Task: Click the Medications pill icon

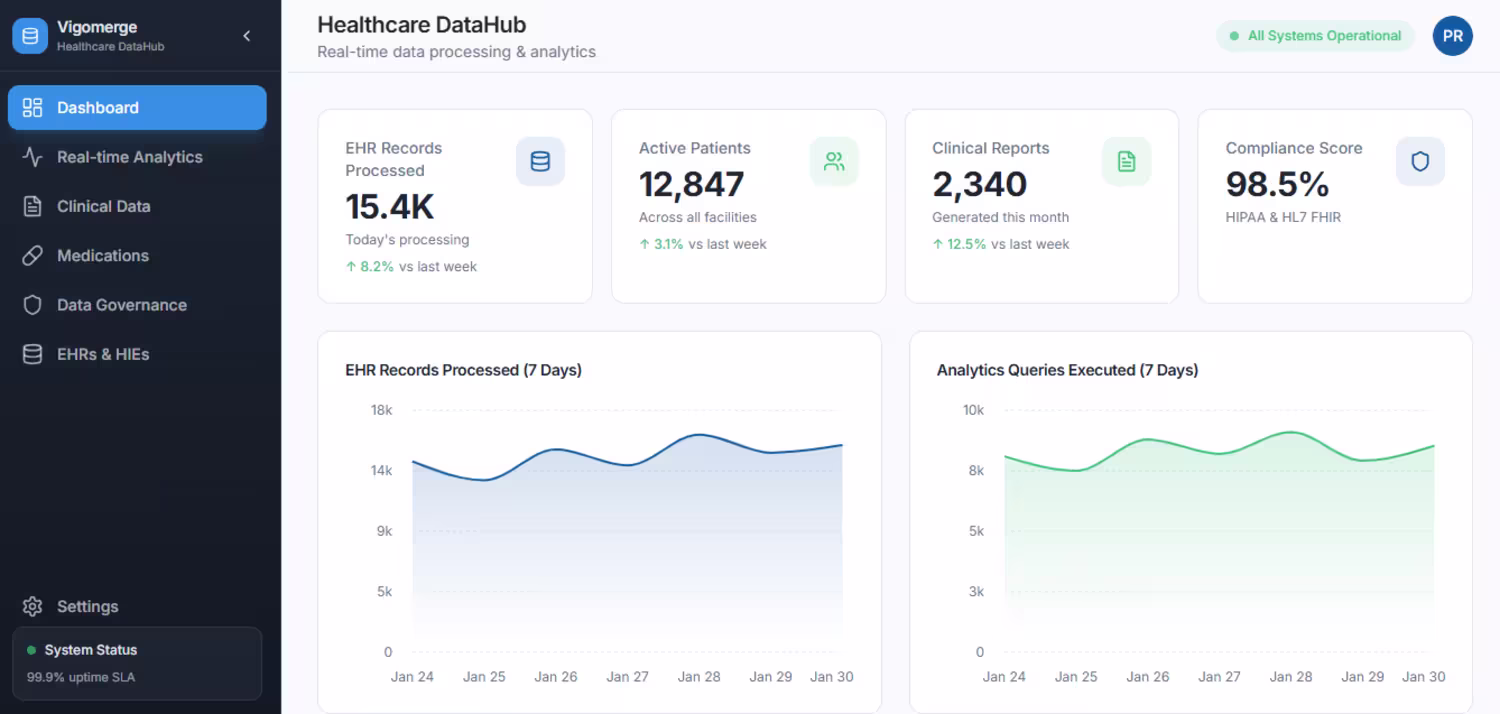Action: 33,256
